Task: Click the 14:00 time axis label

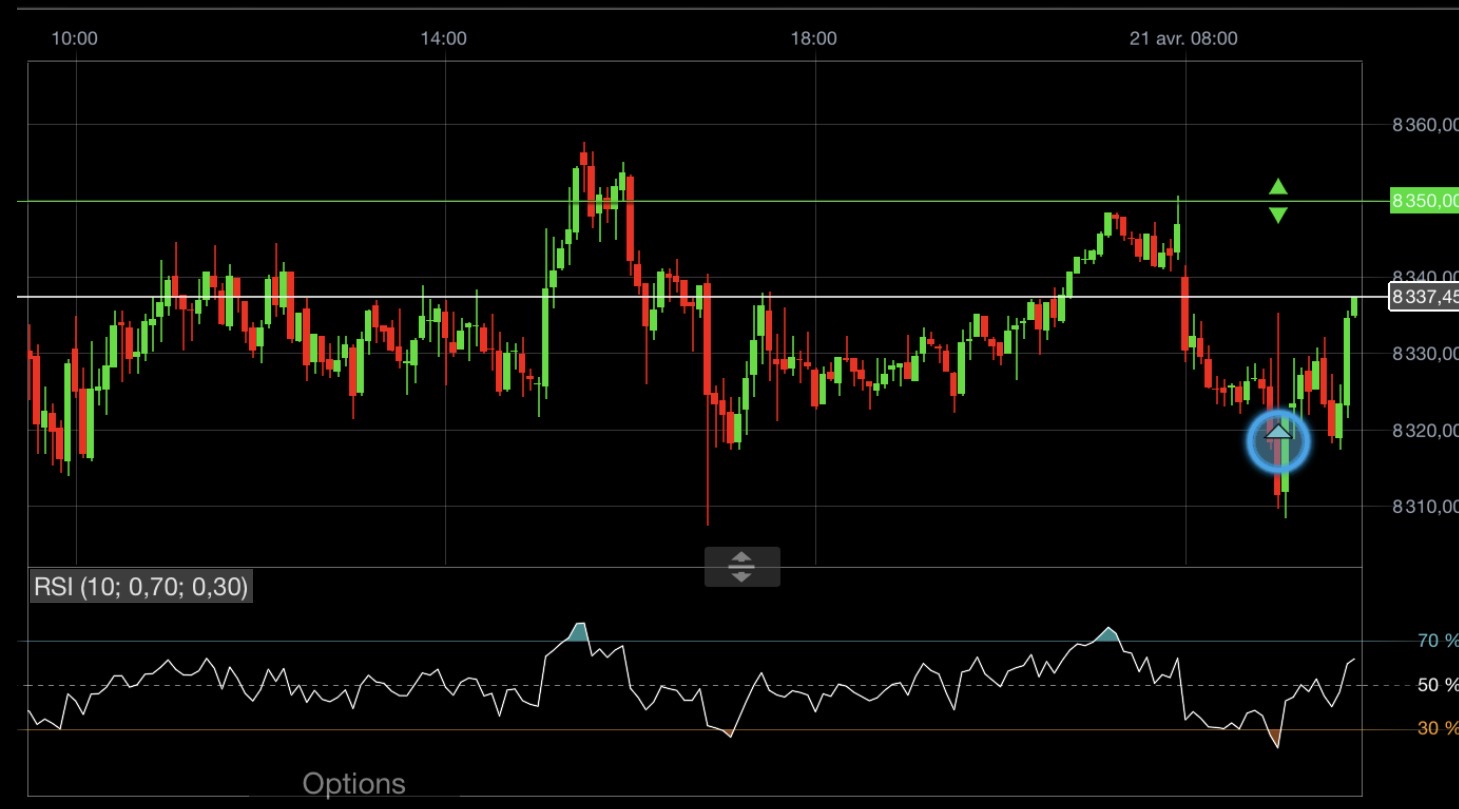Action: [x=443, y=38]
